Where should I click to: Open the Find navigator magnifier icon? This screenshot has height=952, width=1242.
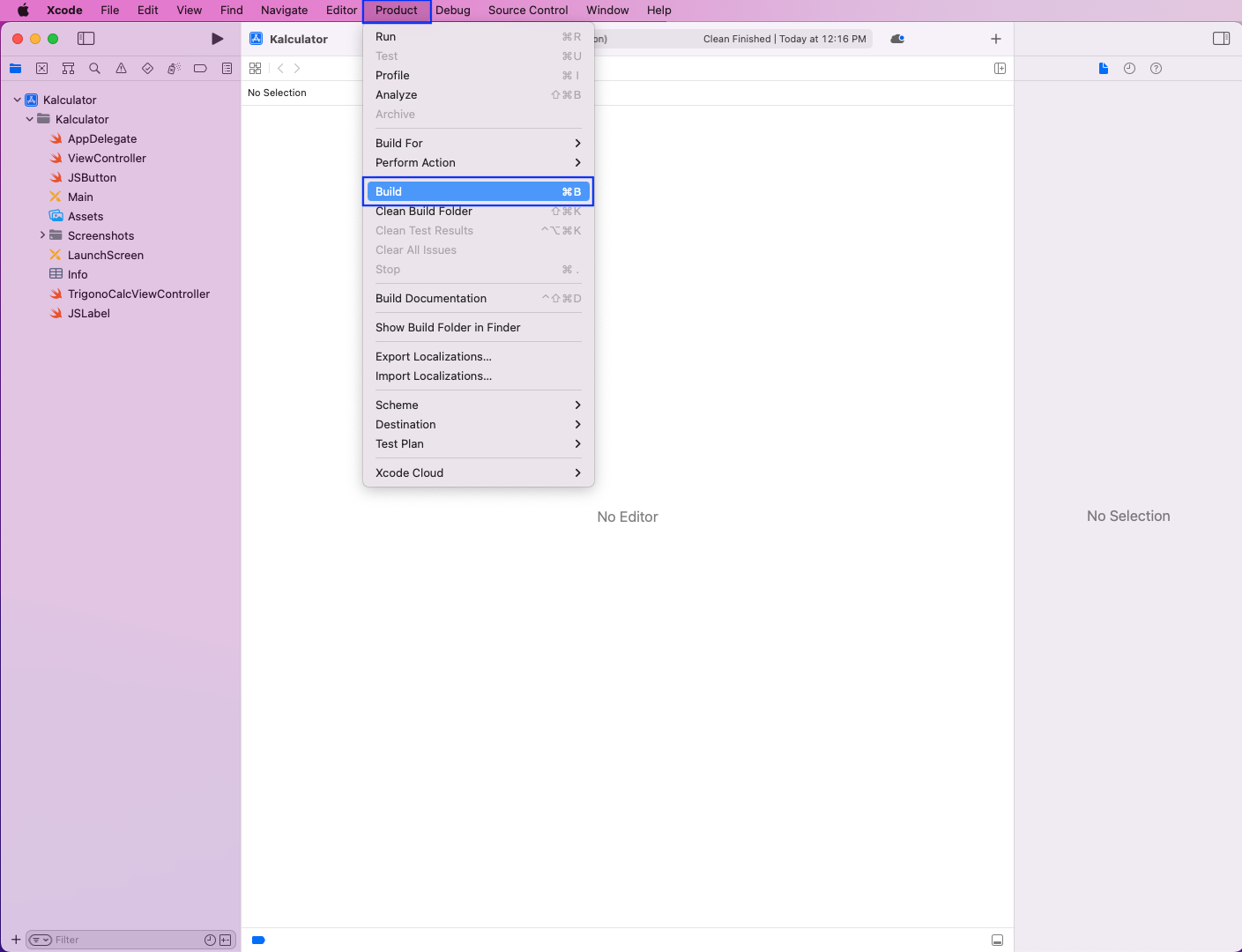(x=94, y=68)
